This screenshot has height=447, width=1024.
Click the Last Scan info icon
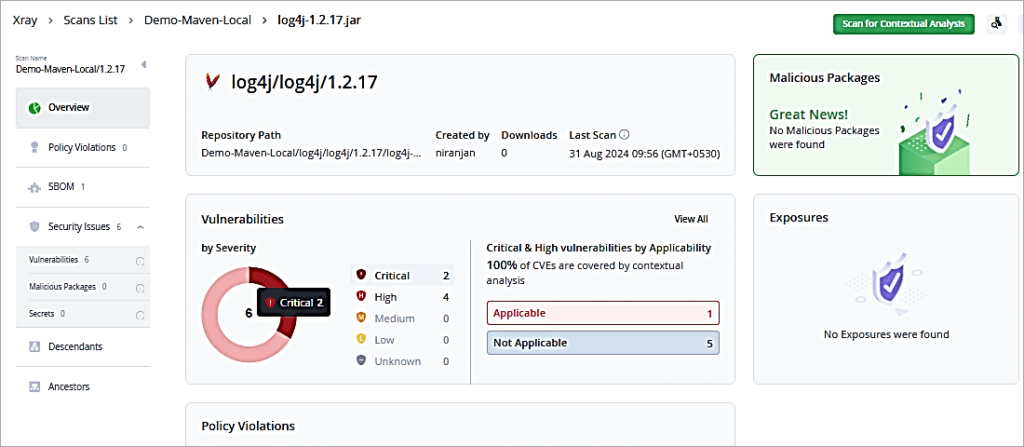pos(624,135)
